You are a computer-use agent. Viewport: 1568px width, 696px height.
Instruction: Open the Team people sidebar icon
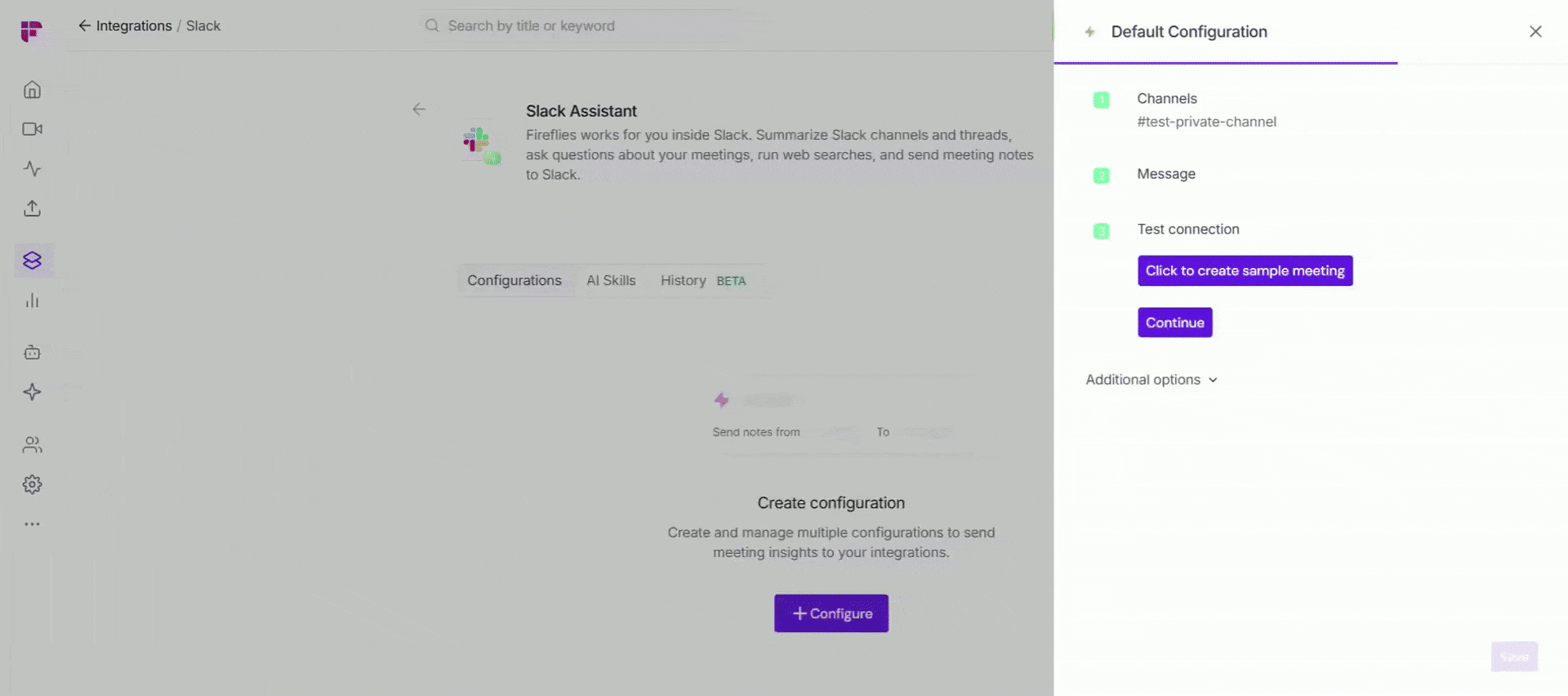(32, 444)
